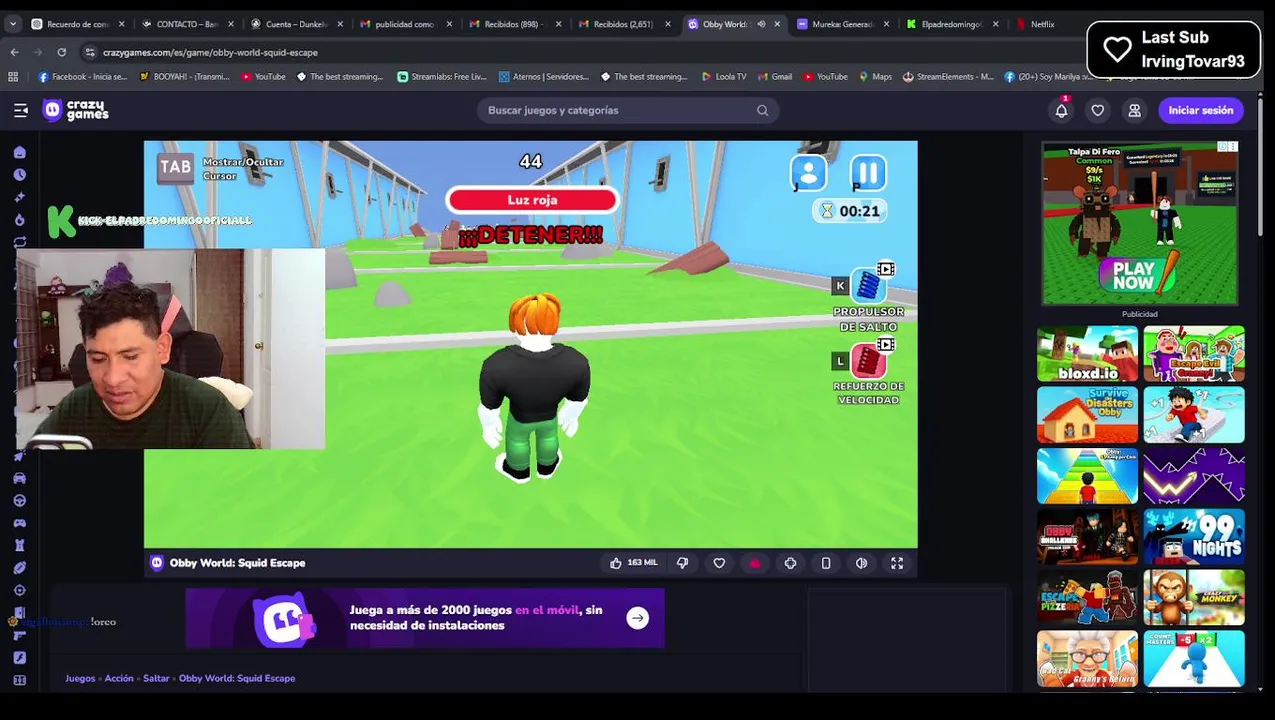The width and height of the screenshot is (1275, 720).
Task: Click Recent clock icon in sidebar
Action: coord(19,175)
